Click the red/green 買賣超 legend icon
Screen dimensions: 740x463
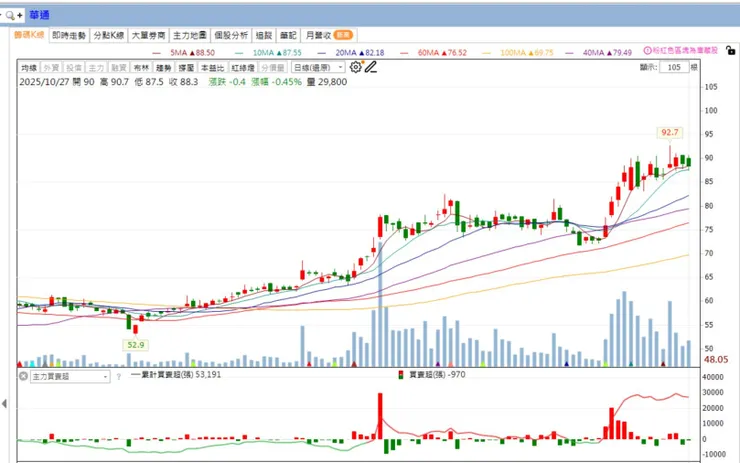click(x=401, y=375)
